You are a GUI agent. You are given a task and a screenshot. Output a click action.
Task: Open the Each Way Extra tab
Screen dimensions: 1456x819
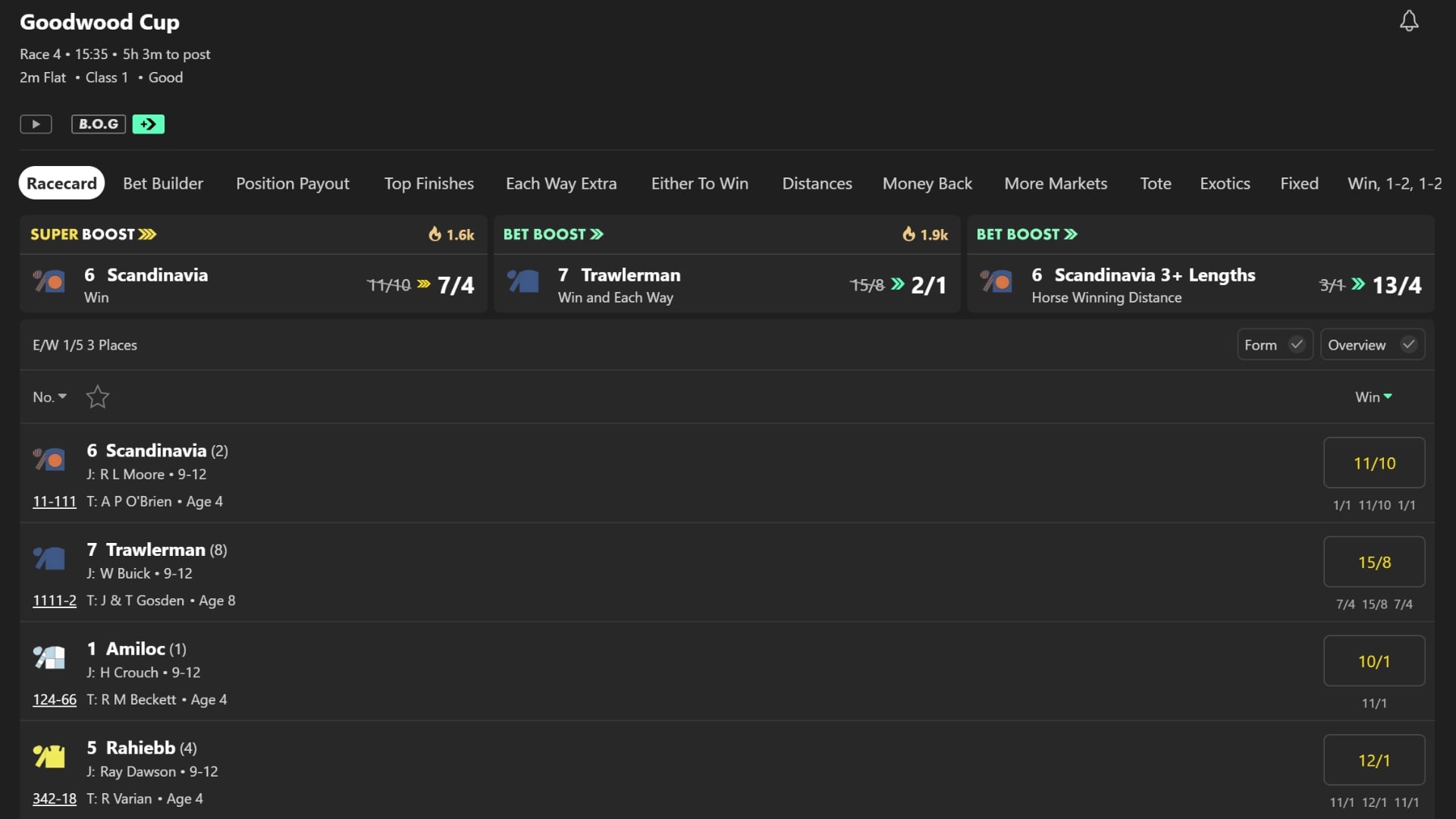[561, 184]
